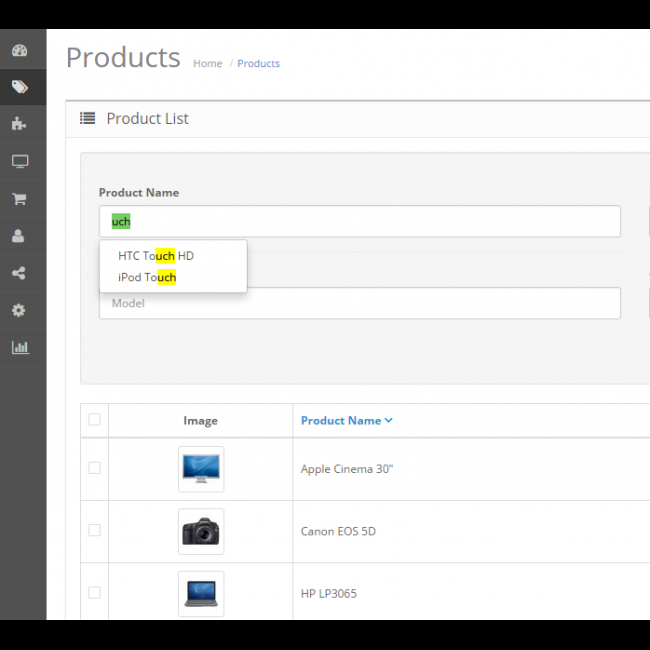Open the Dashboard icon in sidebar
This screenshot has height=650, width=650.
click(19, 51)
